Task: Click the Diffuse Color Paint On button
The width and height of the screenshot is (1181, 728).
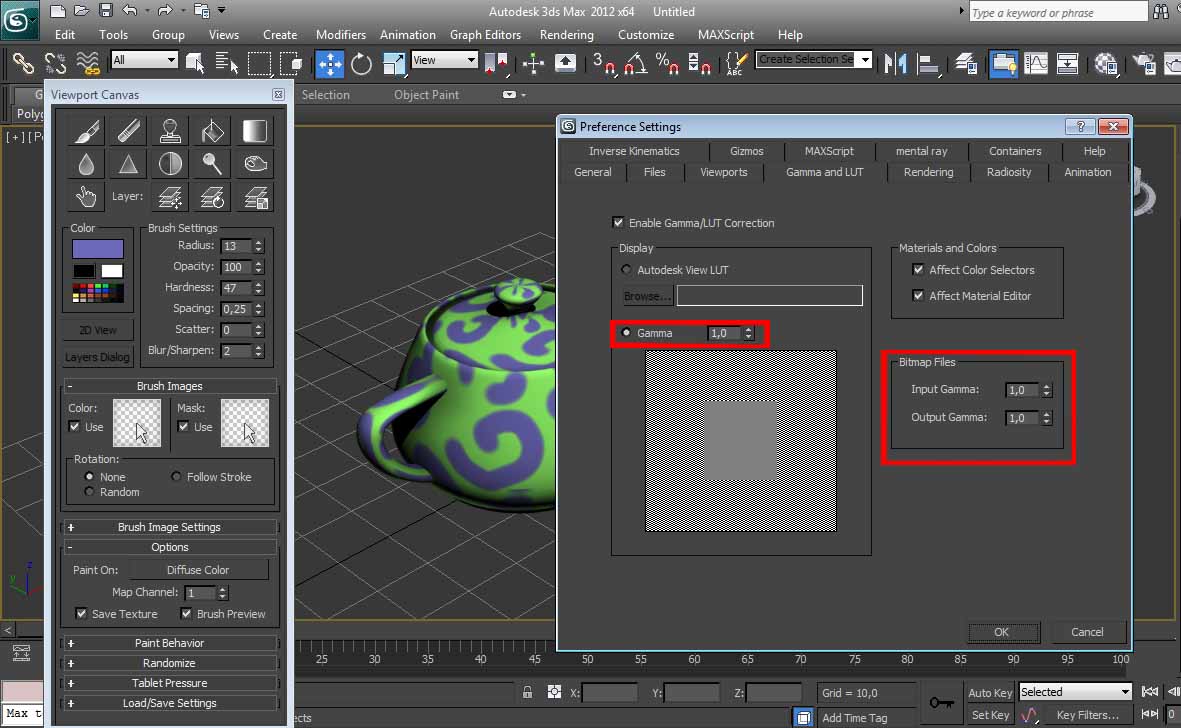Action: (x=198, y=570)
